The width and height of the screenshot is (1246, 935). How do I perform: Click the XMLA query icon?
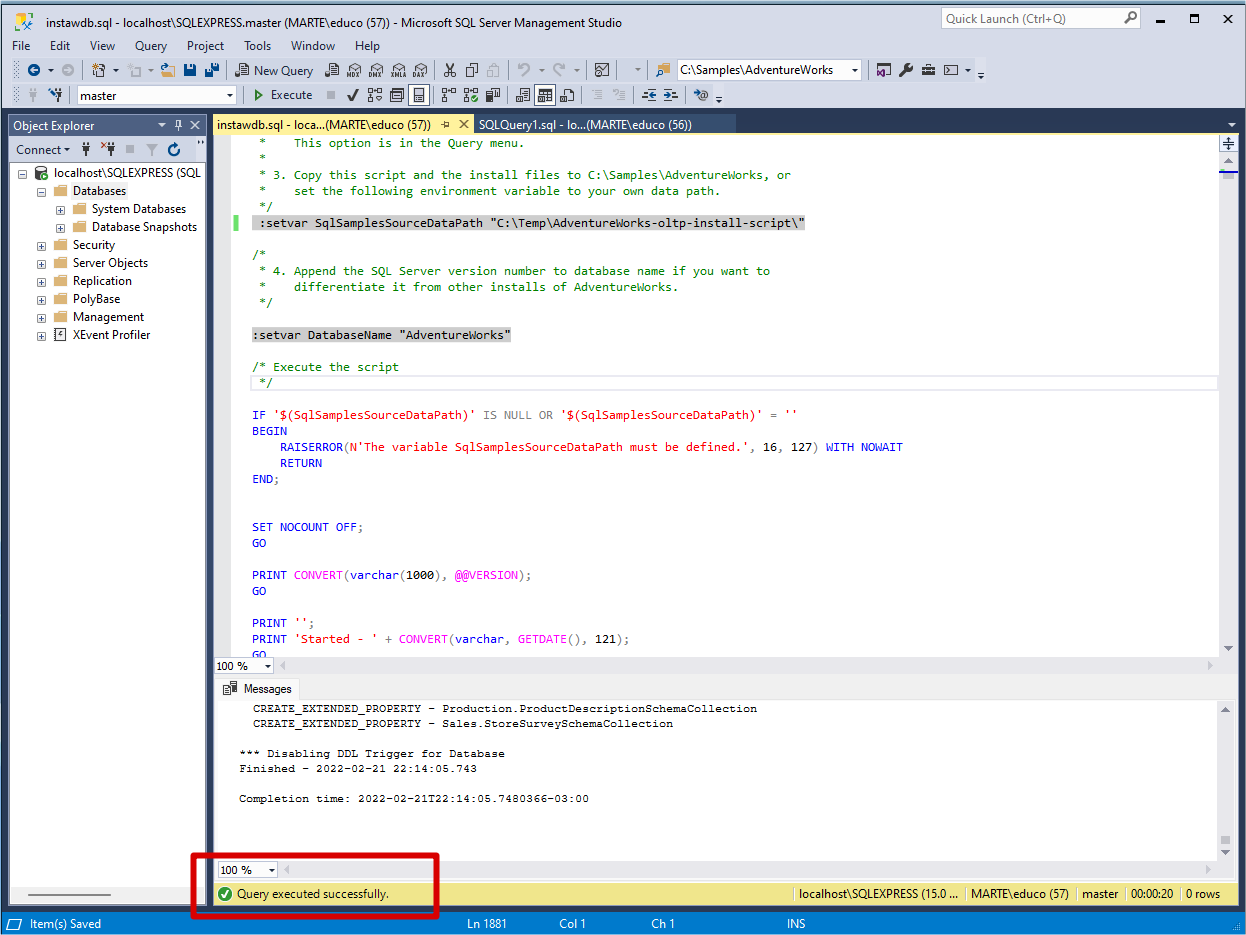pos(398,70)
